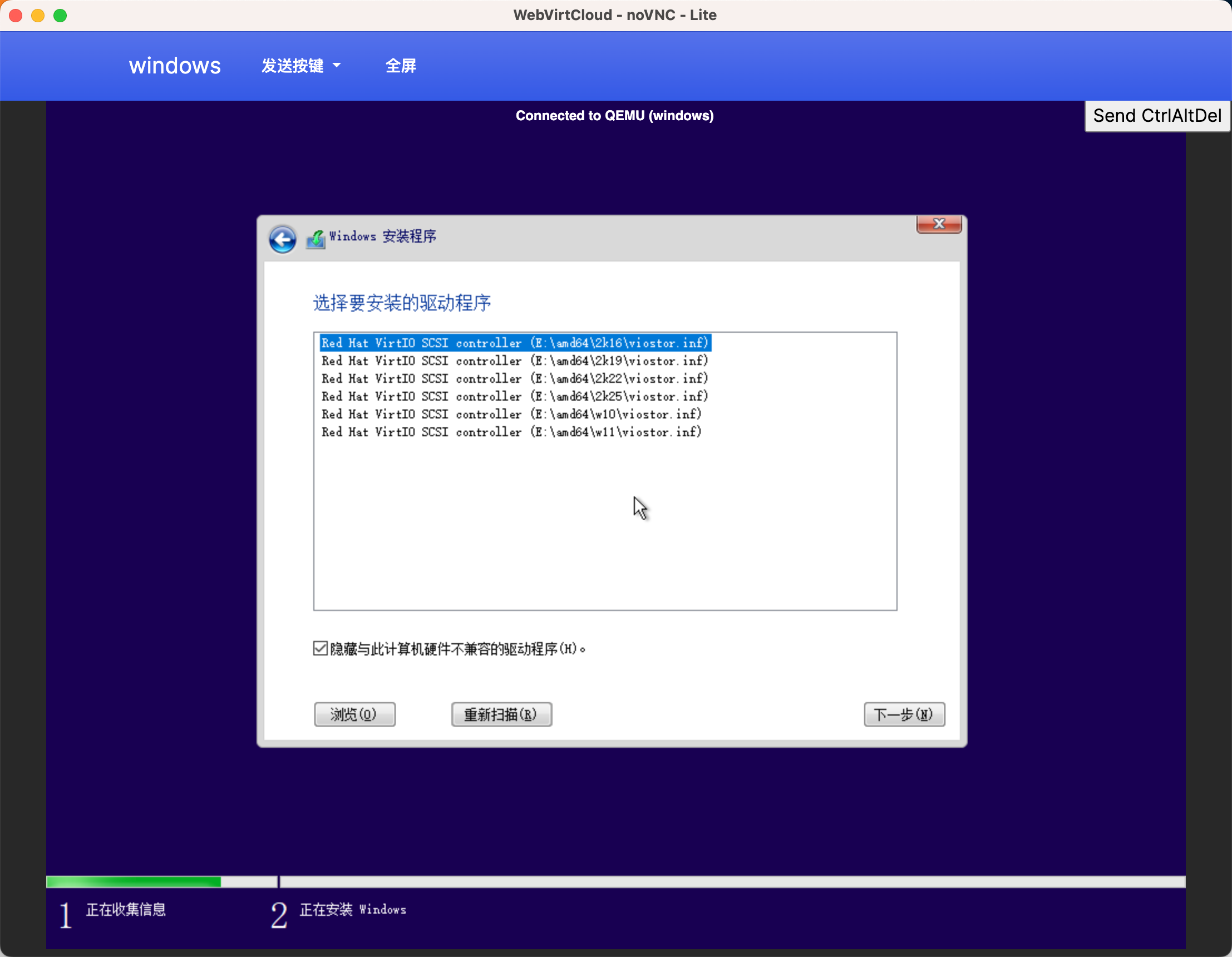Click the macOS red close window button
This screenshot has height=957, width=1232.
tap(16, 15)
